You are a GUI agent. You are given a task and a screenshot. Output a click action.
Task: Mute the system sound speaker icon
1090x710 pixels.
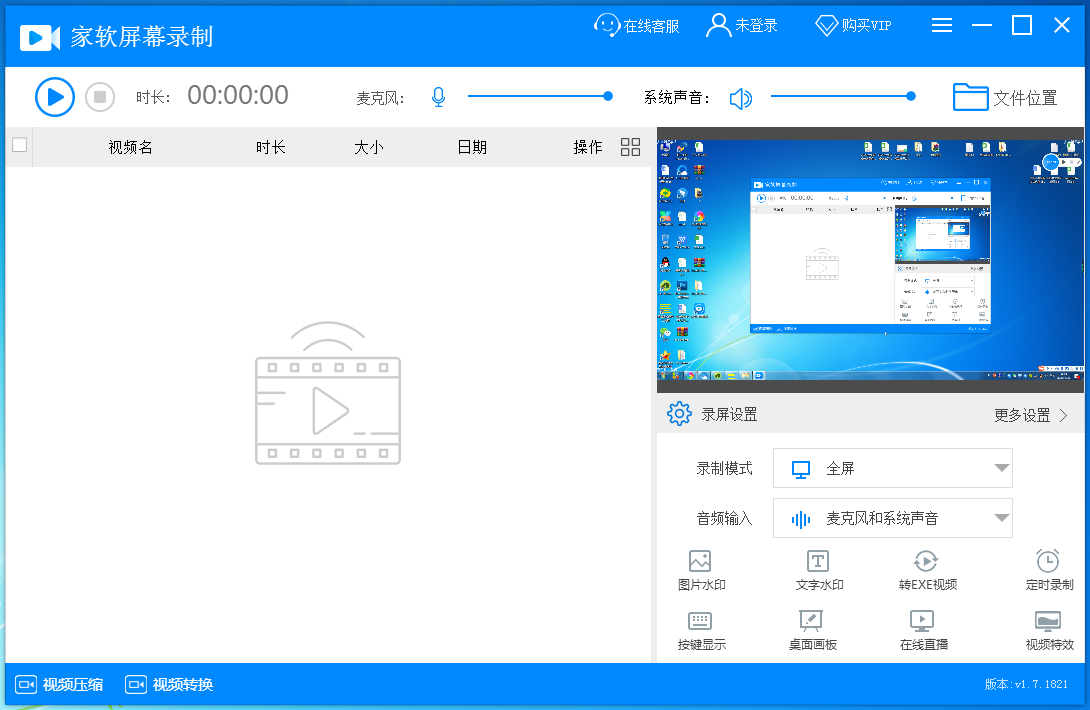740,98
